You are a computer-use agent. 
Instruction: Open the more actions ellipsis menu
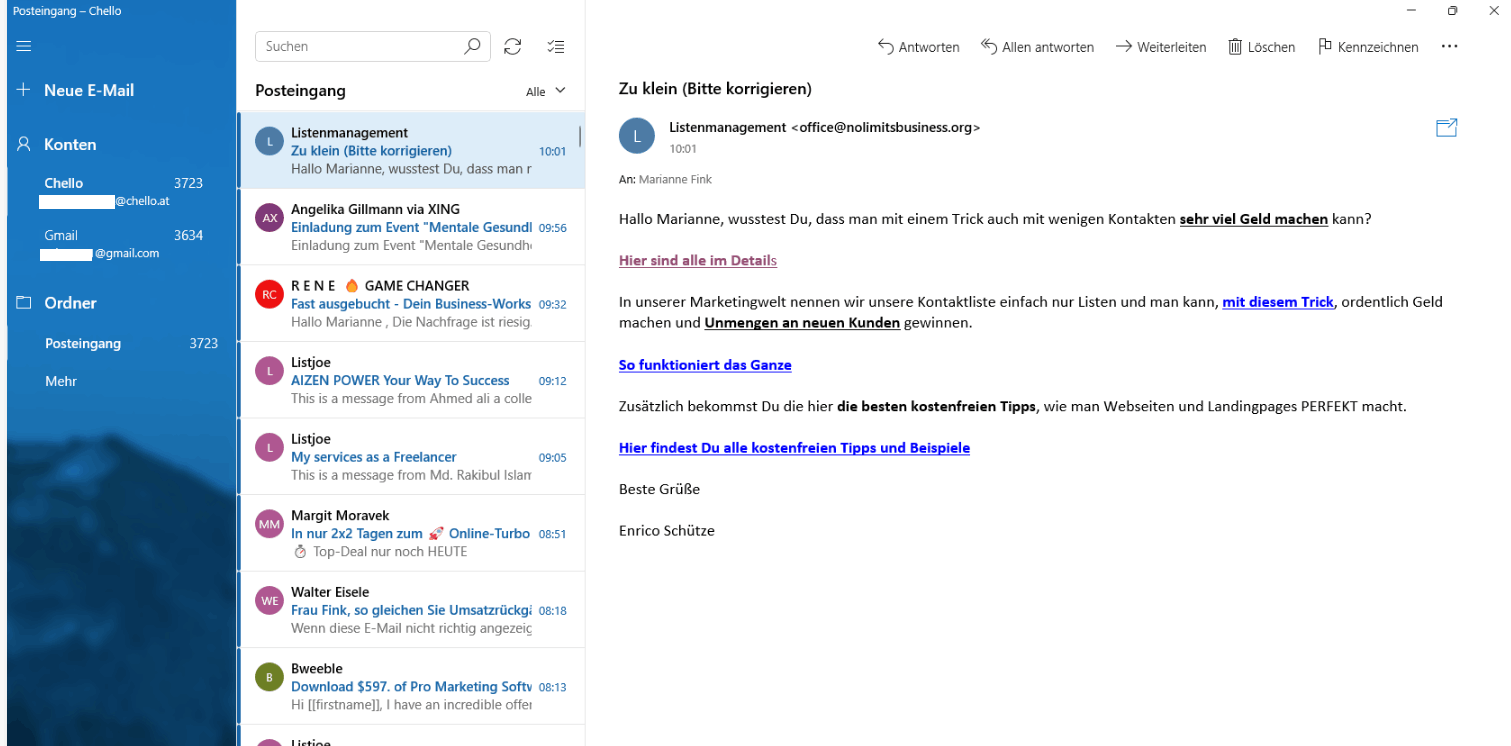[1450, 46]
